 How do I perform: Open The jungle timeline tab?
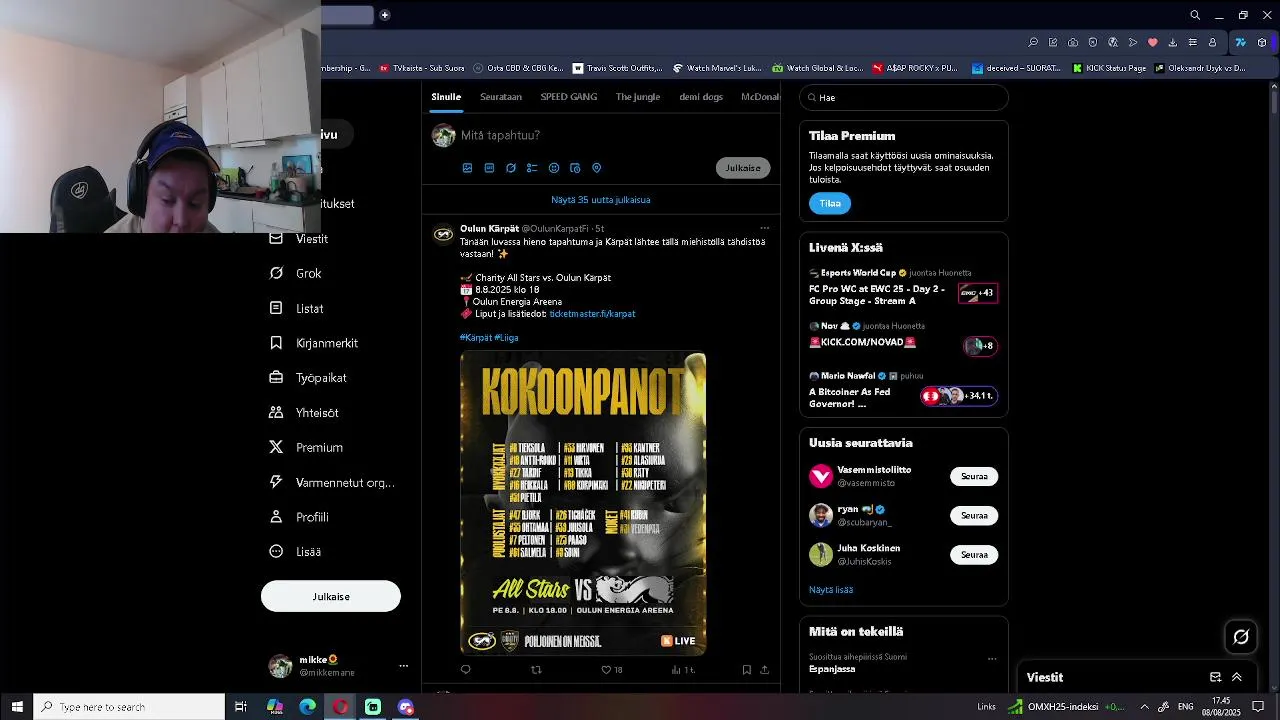(x=638, y=97)
